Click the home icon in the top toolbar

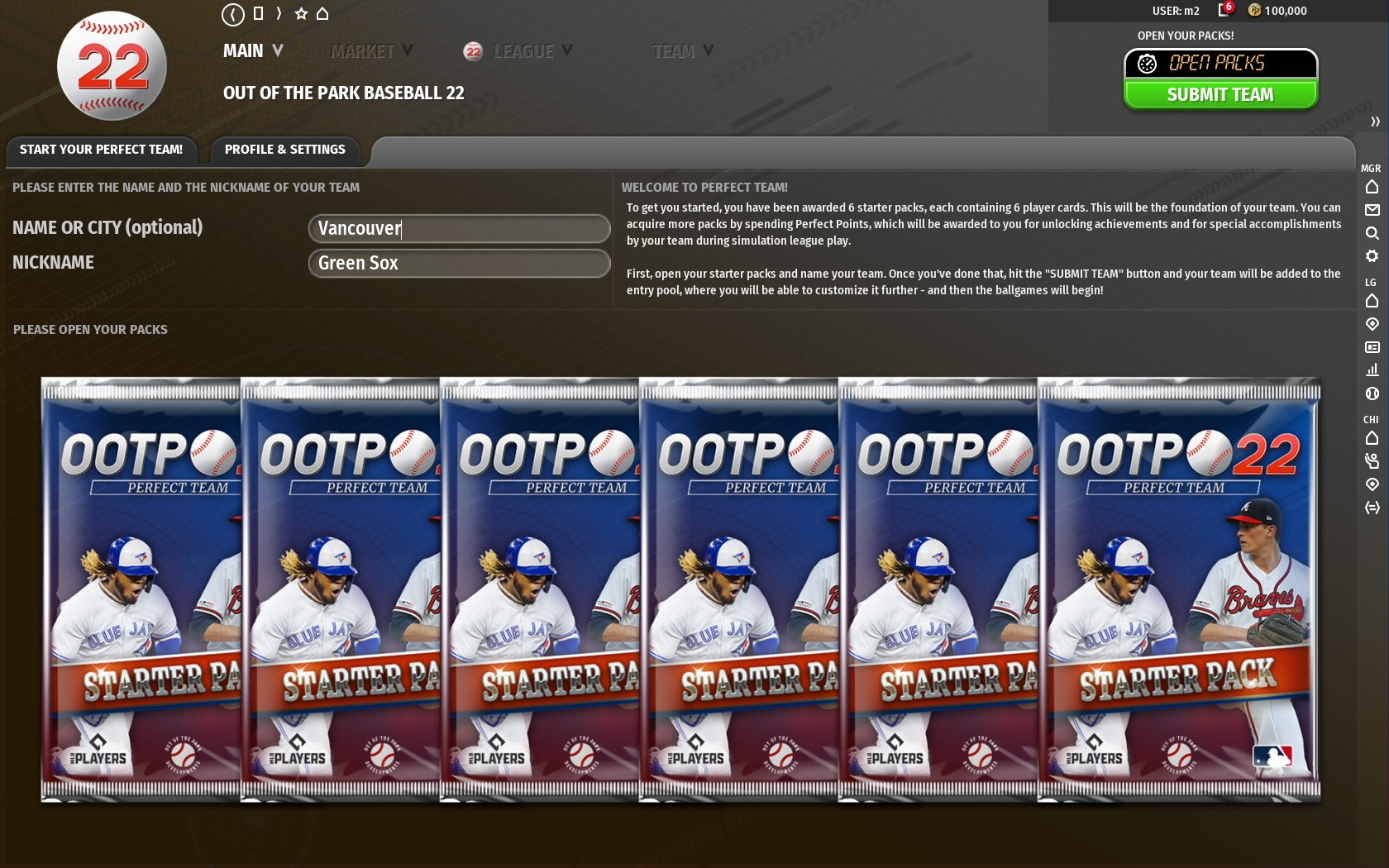pyautogui.click(x=322, y=13)
